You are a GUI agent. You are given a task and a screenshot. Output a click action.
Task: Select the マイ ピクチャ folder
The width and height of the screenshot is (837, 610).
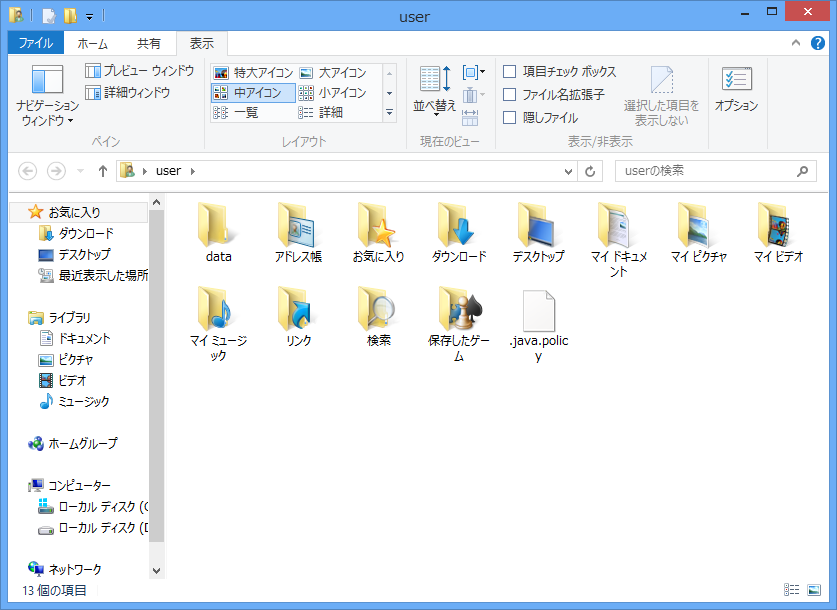699,233
